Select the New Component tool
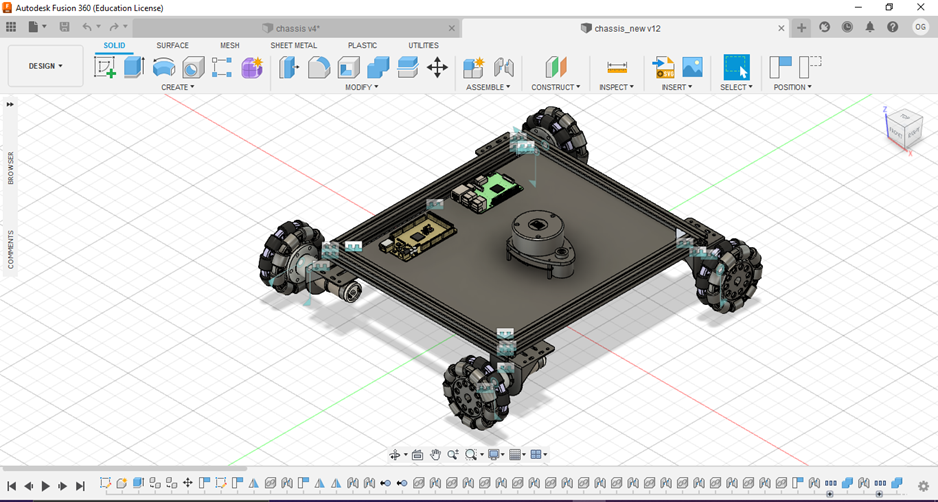 pos(474,67)
